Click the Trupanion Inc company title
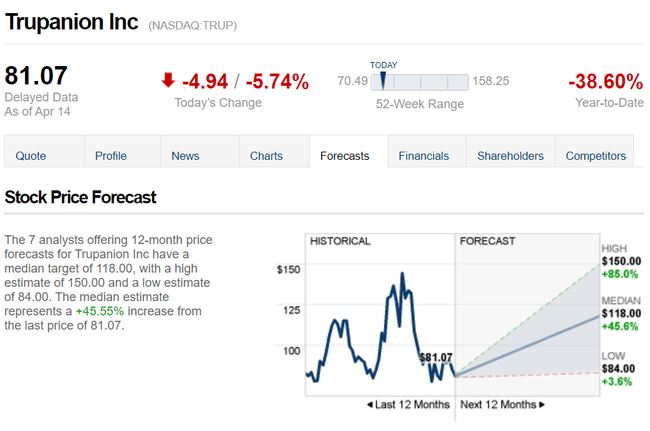650x431 pixels. click(x=72, y=22)
